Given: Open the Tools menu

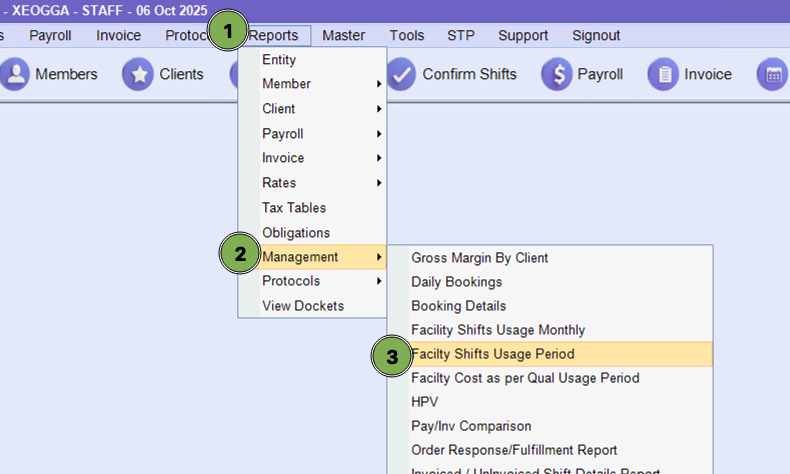Looking at the screenshot, I should (x=407, y=35).
